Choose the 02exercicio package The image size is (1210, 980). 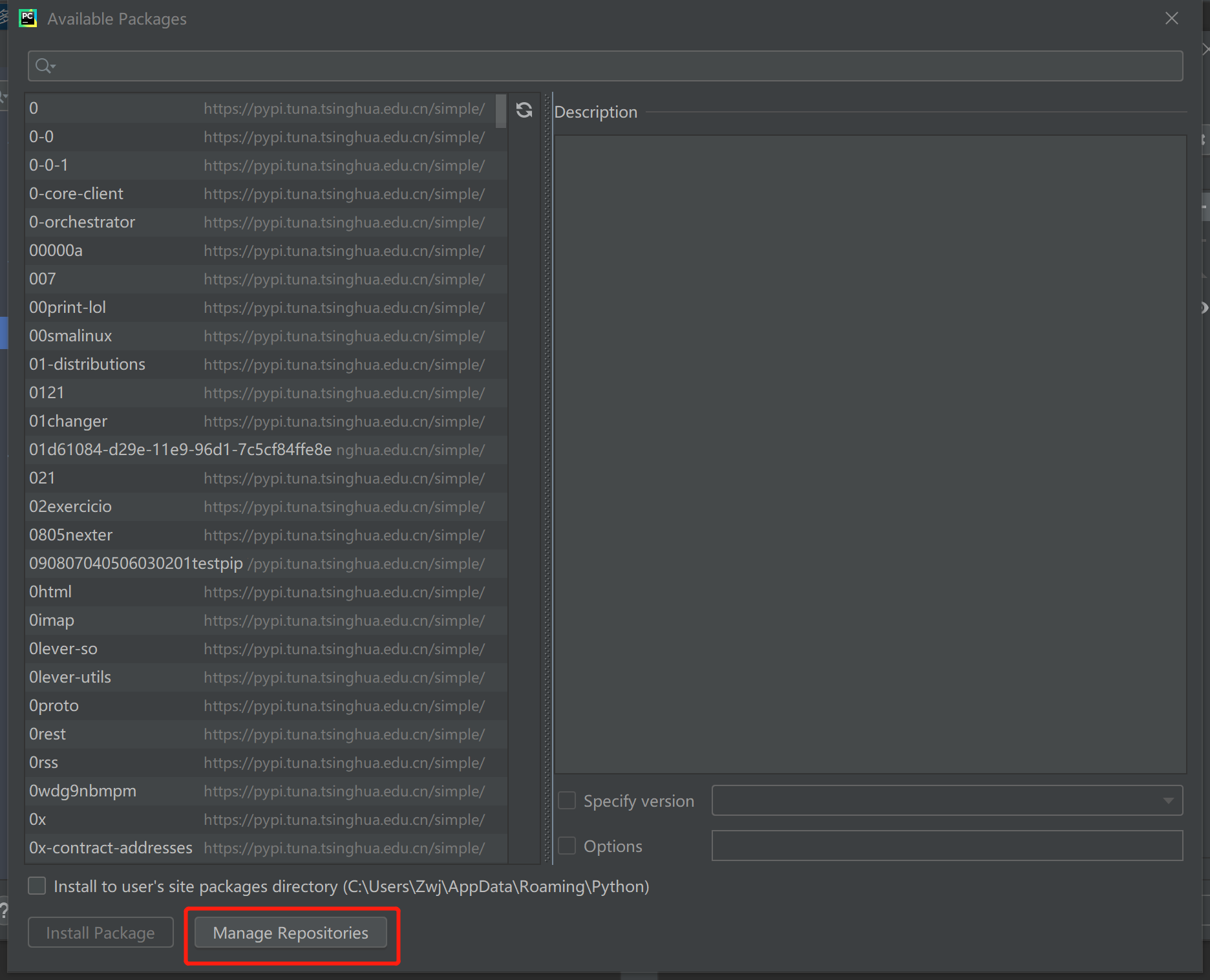[266, 507]
